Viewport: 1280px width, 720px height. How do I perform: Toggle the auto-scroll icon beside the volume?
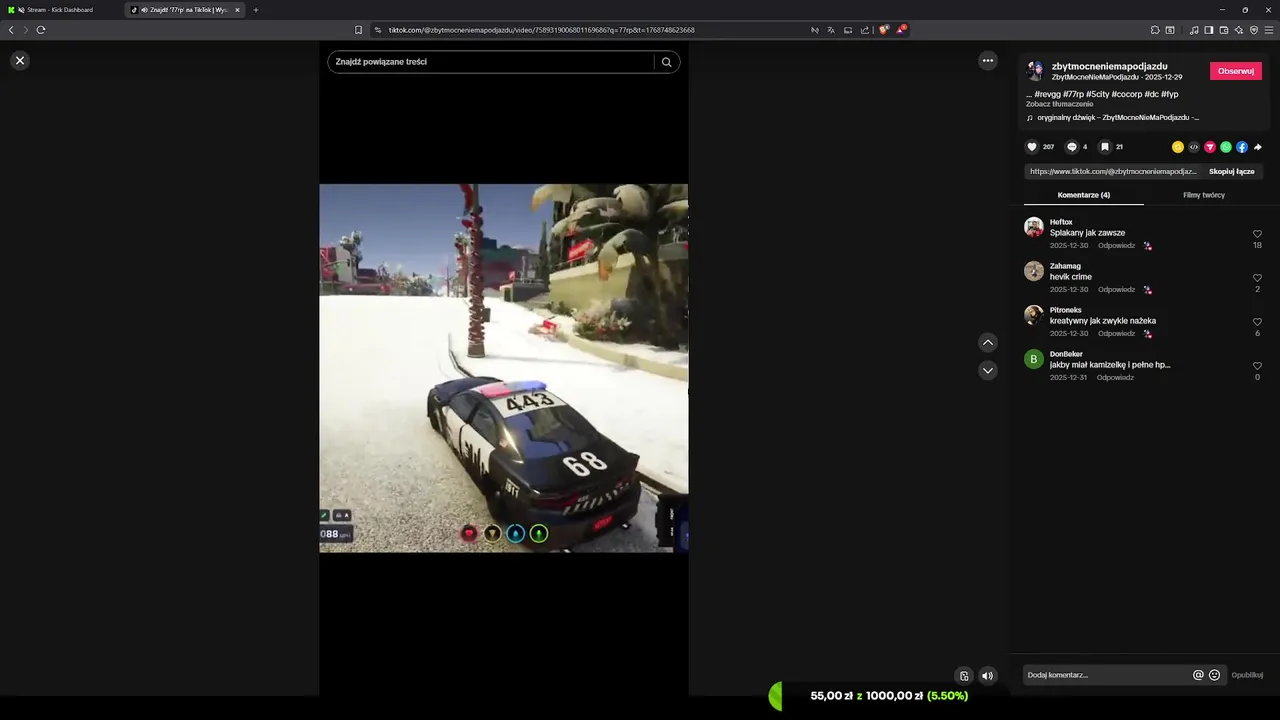tap(964, 676)
